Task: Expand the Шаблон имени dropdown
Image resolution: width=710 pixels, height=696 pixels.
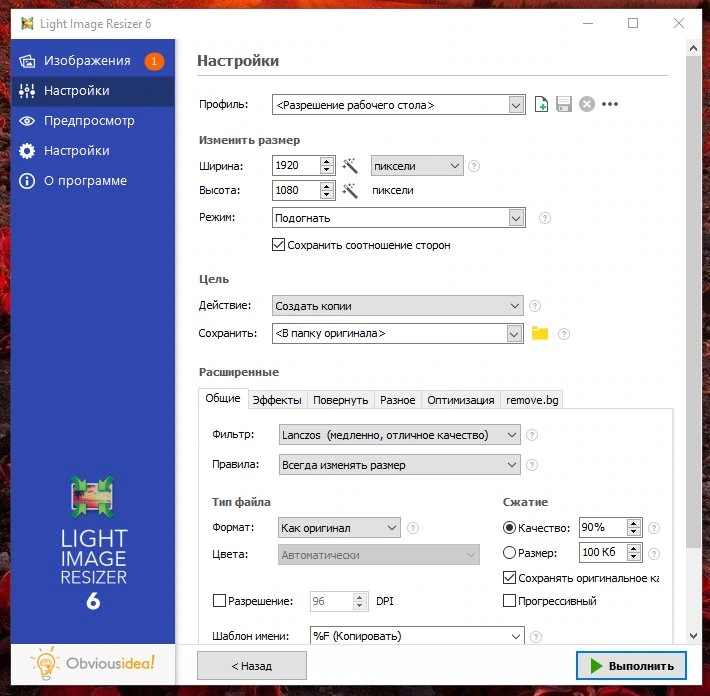Action: click(515, 637)
